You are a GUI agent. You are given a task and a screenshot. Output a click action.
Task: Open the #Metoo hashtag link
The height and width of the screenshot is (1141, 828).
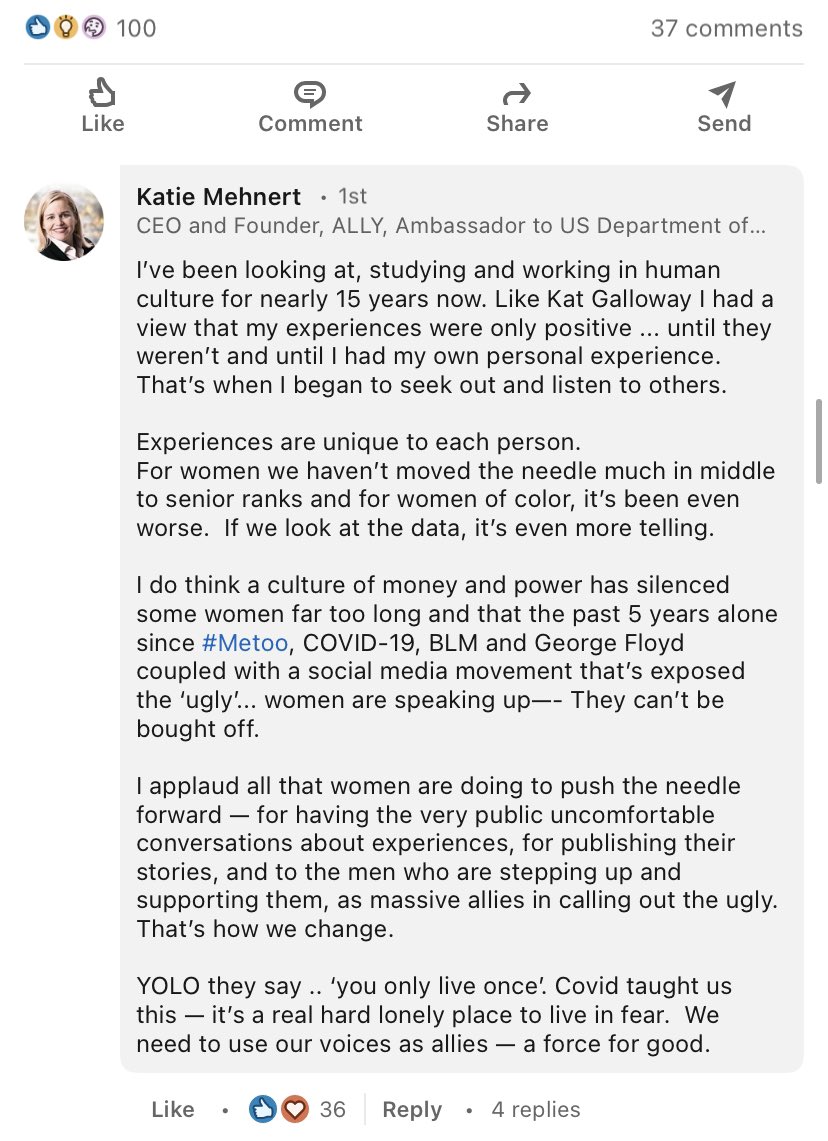coord(244,643)
